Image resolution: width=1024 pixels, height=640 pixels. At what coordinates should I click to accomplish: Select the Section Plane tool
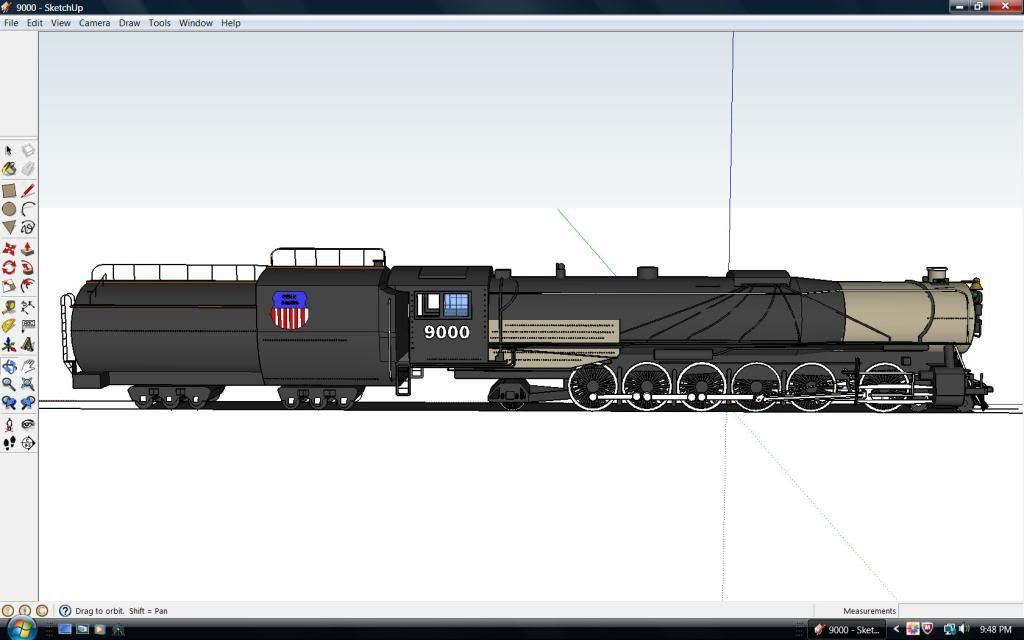pyautogui.click(x=27, y=443)
